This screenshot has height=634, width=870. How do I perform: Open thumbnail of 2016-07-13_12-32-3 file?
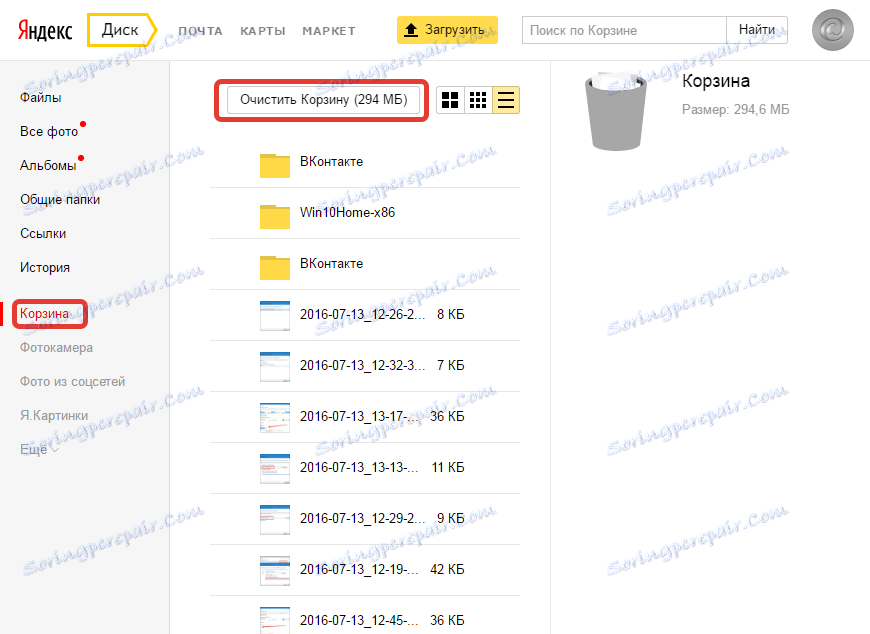click(275, 366)
